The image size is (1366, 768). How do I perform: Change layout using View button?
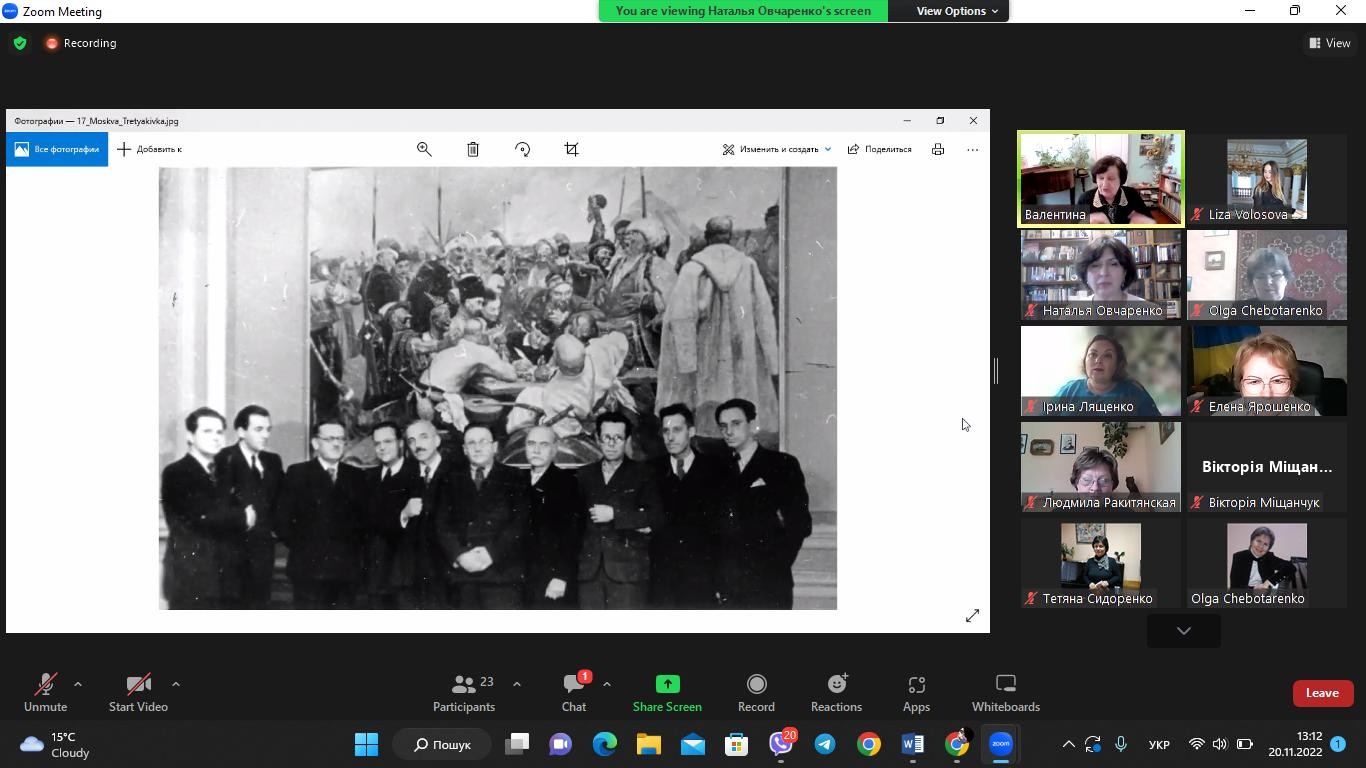(x=1330, y=43)
